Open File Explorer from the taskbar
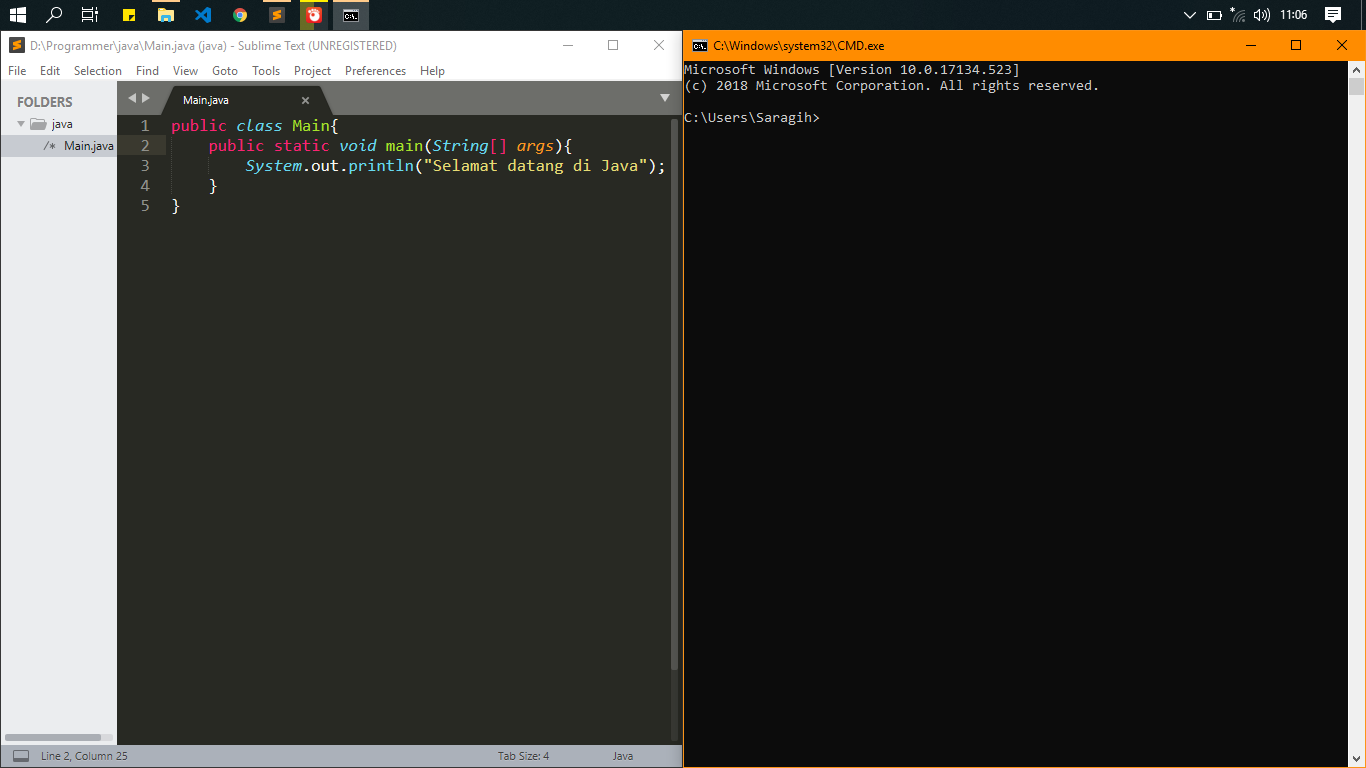 point(166,15)
